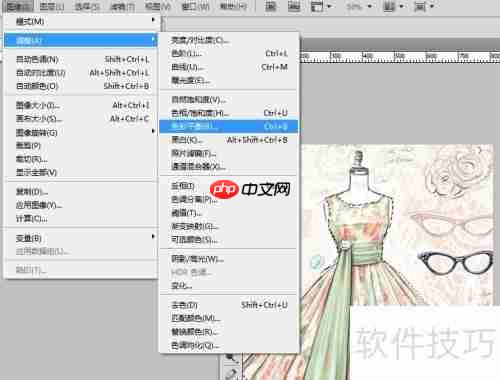Screen dimensions: 500x380
Task: Select 去色(D) Shift+Ctrl+U adjustment
Action: point(229,305)
